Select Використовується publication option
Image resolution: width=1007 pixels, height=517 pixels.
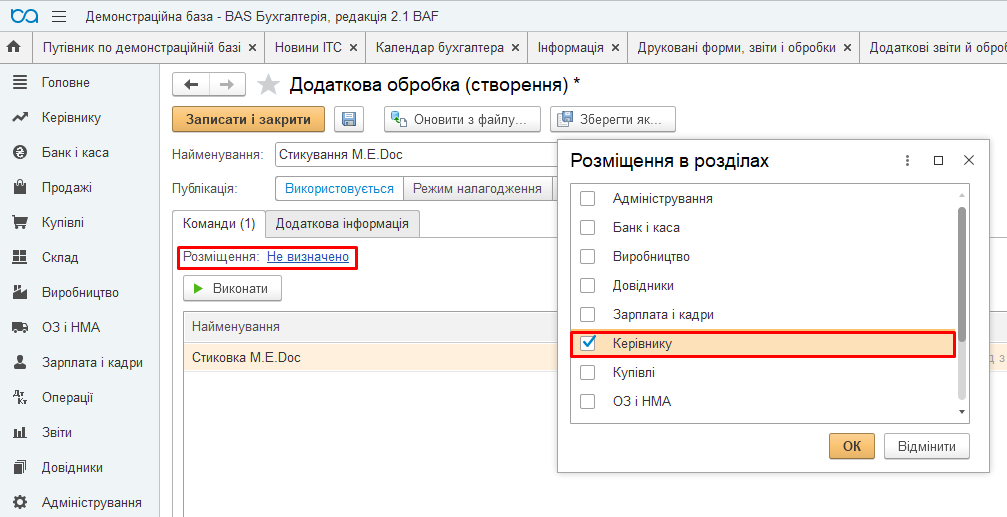coord(339,188)
